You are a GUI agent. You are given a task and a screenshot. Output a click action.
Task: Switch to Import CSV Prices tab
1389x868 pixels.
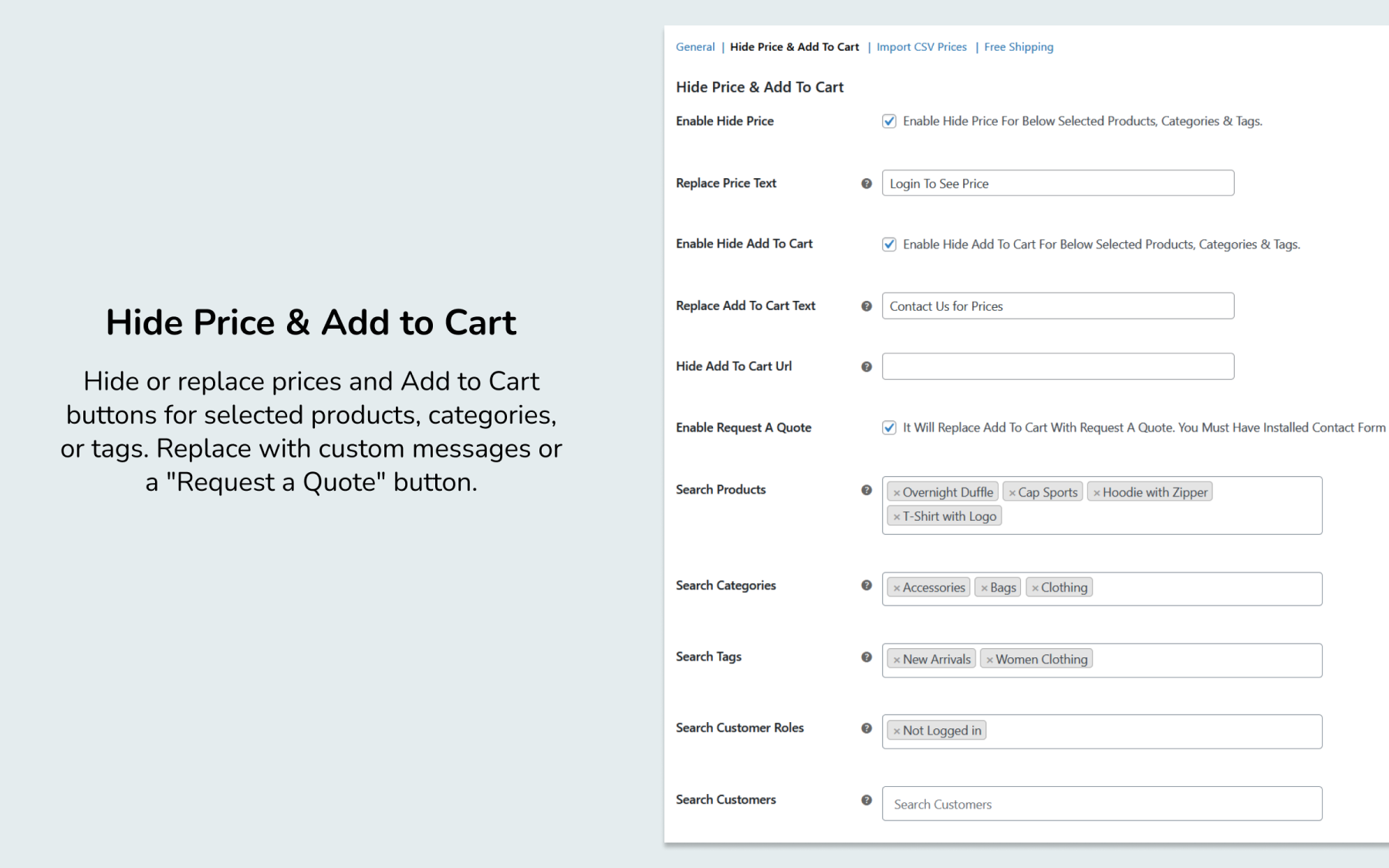pyautogui.click(x=921, y=47)
